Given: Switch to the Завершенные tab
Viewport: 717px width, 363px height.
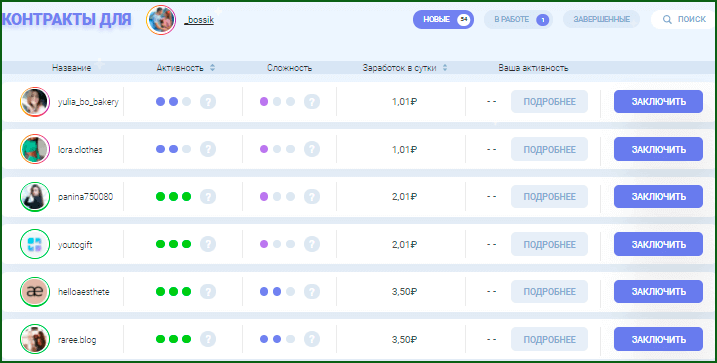Looking at the screenshot, I should (x=601, y=20).
